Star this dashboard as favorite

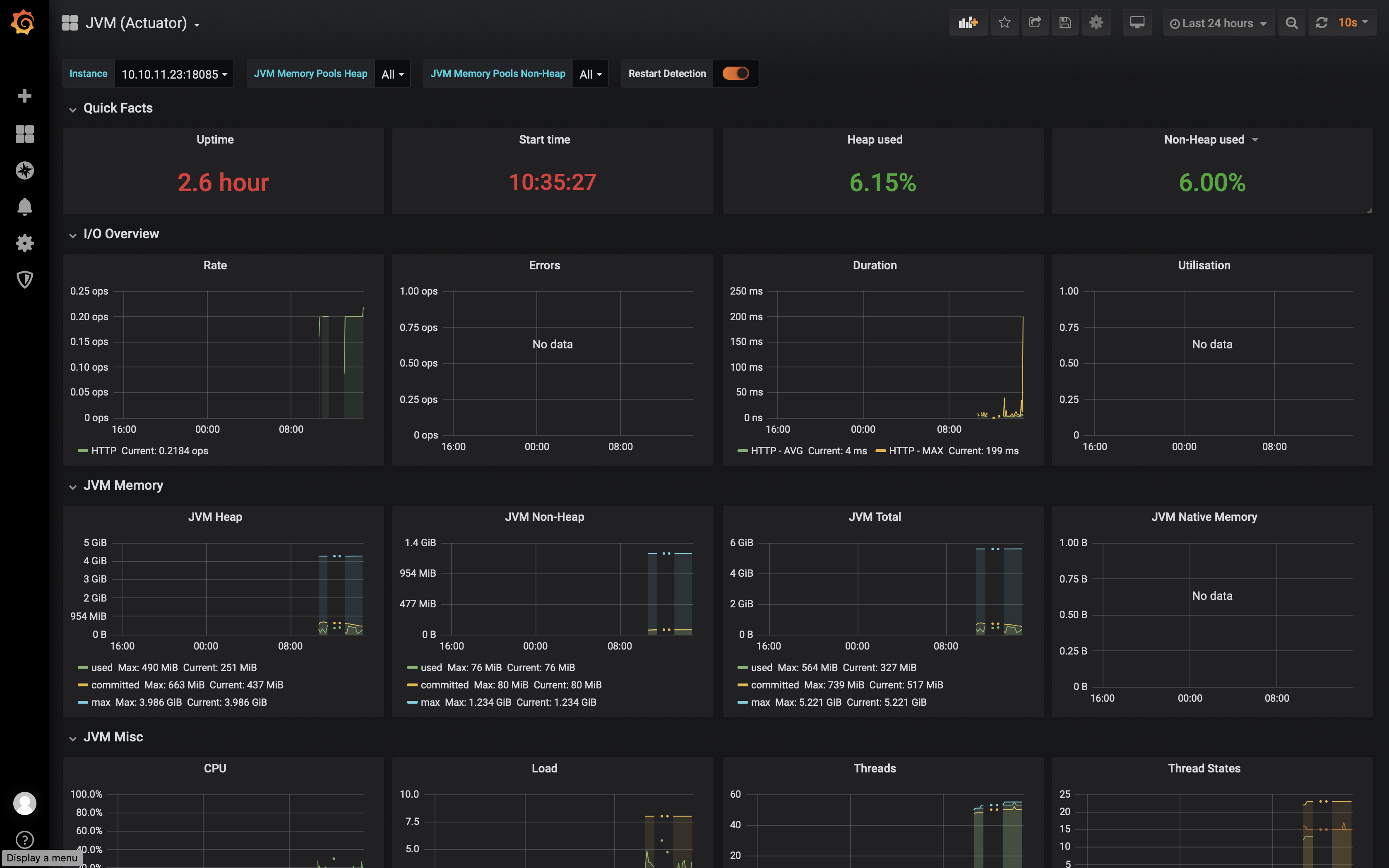tap(1004, 23)
